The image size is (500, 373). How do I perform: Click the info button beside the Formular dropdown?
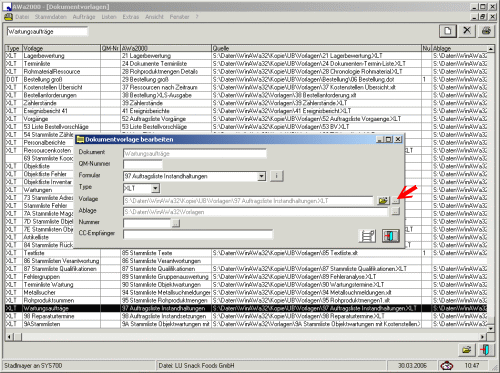(x=277, y=176)
